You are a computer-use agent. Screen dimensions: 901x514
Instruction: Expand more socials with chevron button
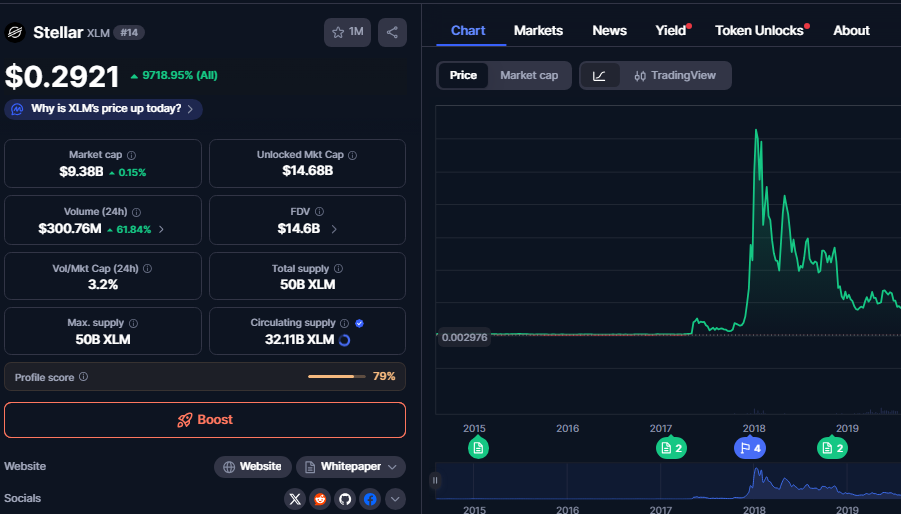click(x=395, y=498)
